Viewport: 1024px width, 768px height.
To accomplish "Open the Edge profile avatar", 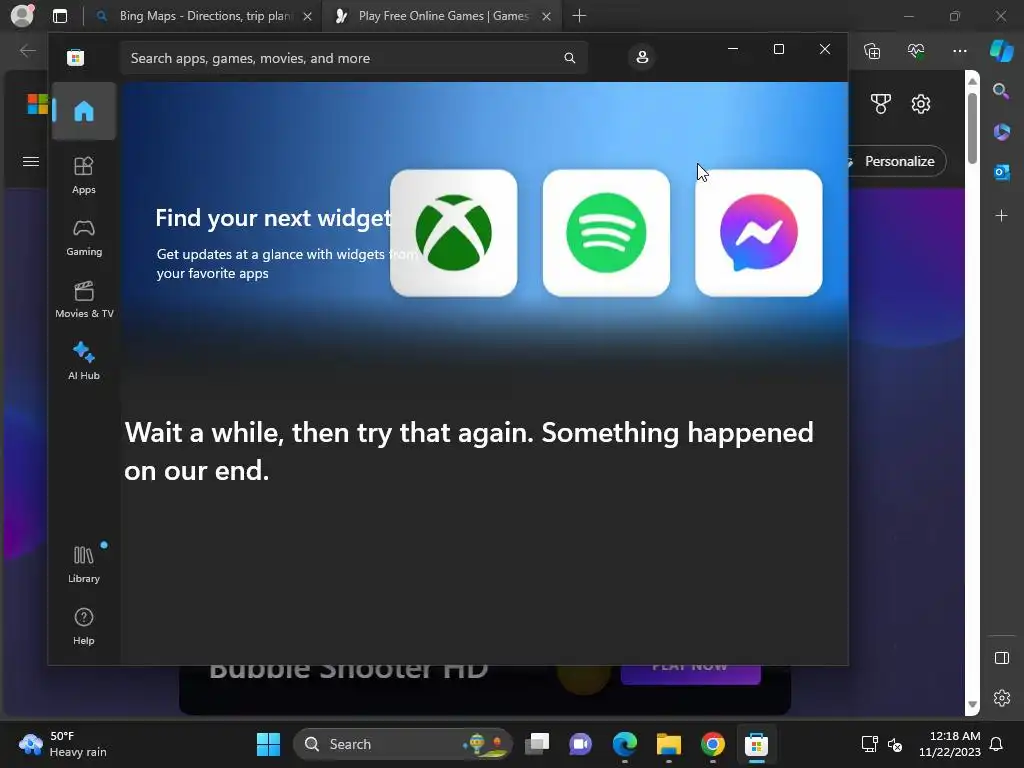I will [22, 15].
